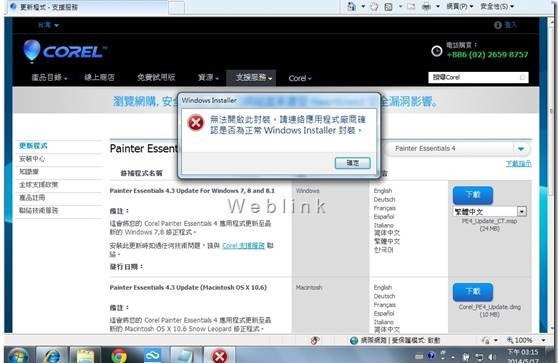Open the IE Home toolbar icon

click(351, 6)
